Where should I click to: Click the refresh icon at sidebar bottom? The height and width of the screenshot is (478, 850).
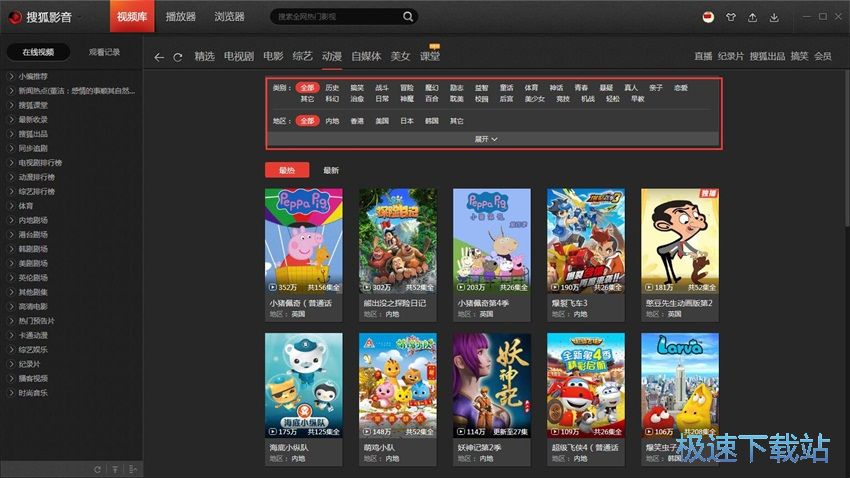click(97, 469)
